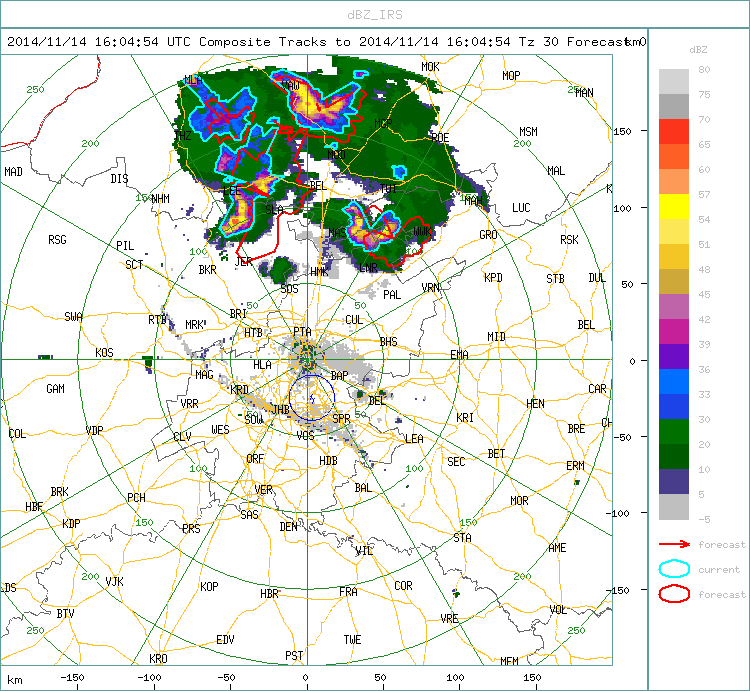Select the green 20-30 dBZ legend swatch

click(x=674, y=431)
